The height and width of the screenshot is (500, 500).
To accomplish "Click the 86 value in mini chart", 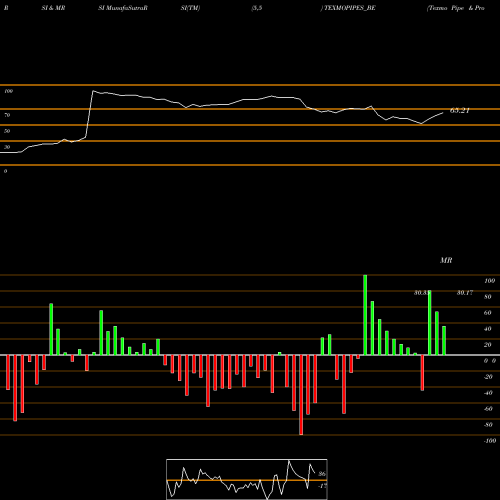I will click(322, 474).
